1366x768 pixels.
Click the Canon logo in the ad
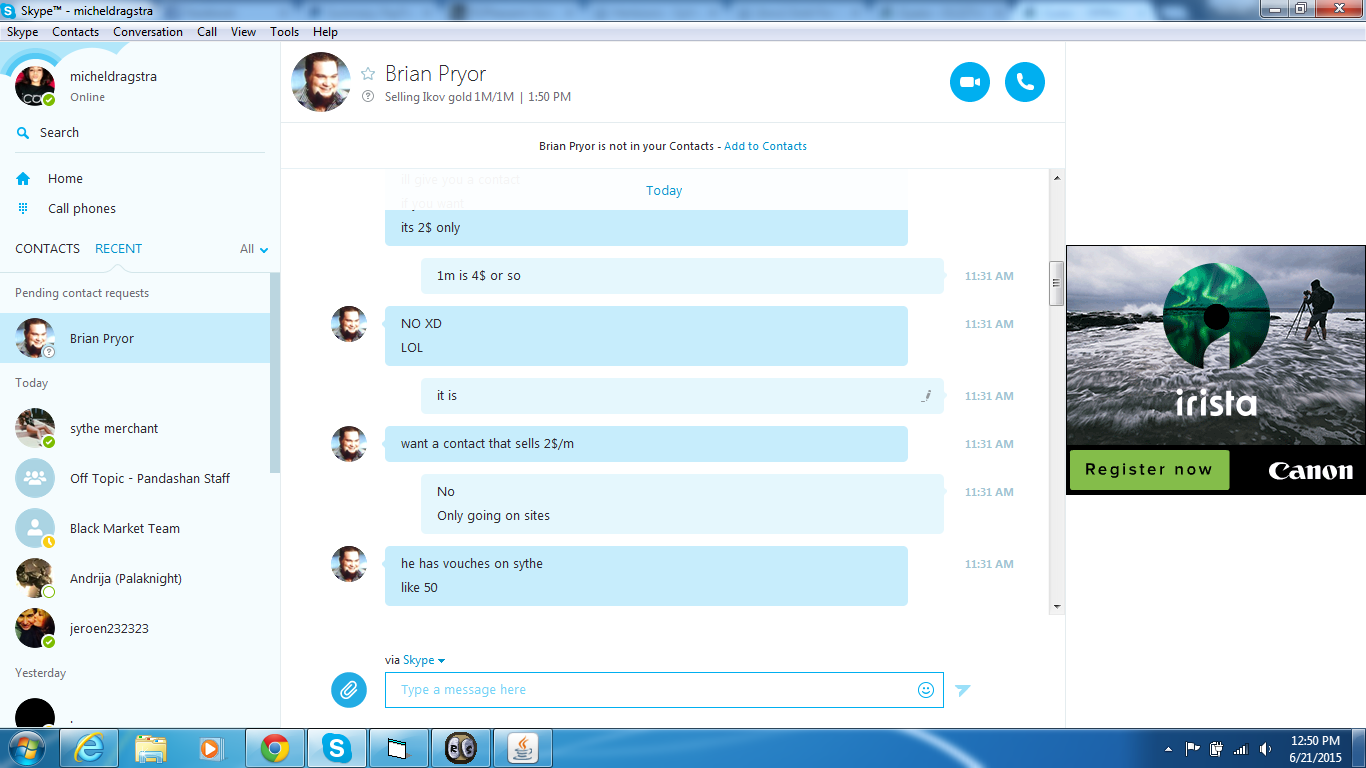click(1310, 471)
